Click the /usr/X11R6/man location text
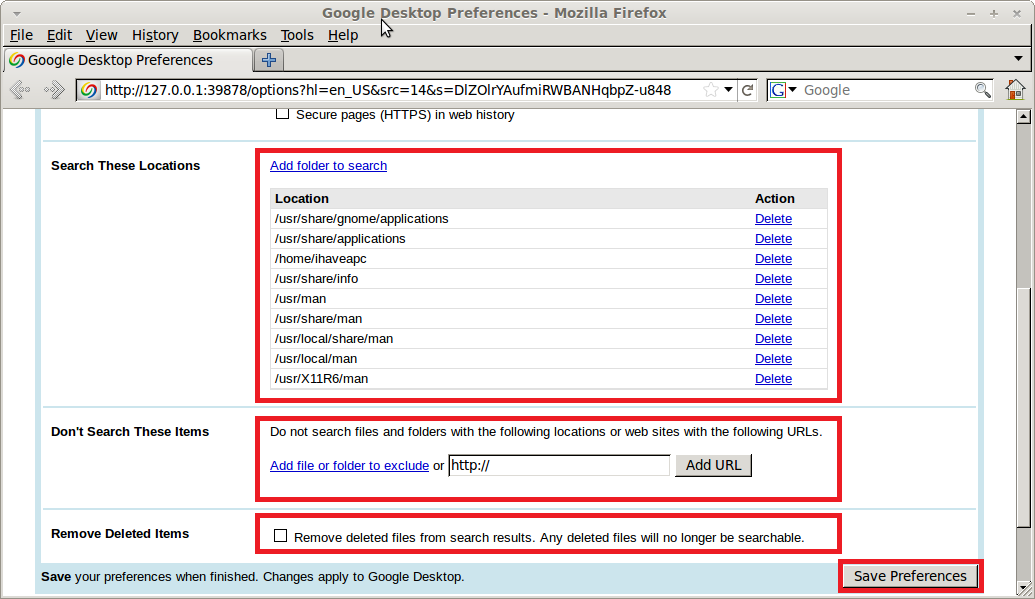This screenshot has width=1035, height=599. (x=321, y=378)
